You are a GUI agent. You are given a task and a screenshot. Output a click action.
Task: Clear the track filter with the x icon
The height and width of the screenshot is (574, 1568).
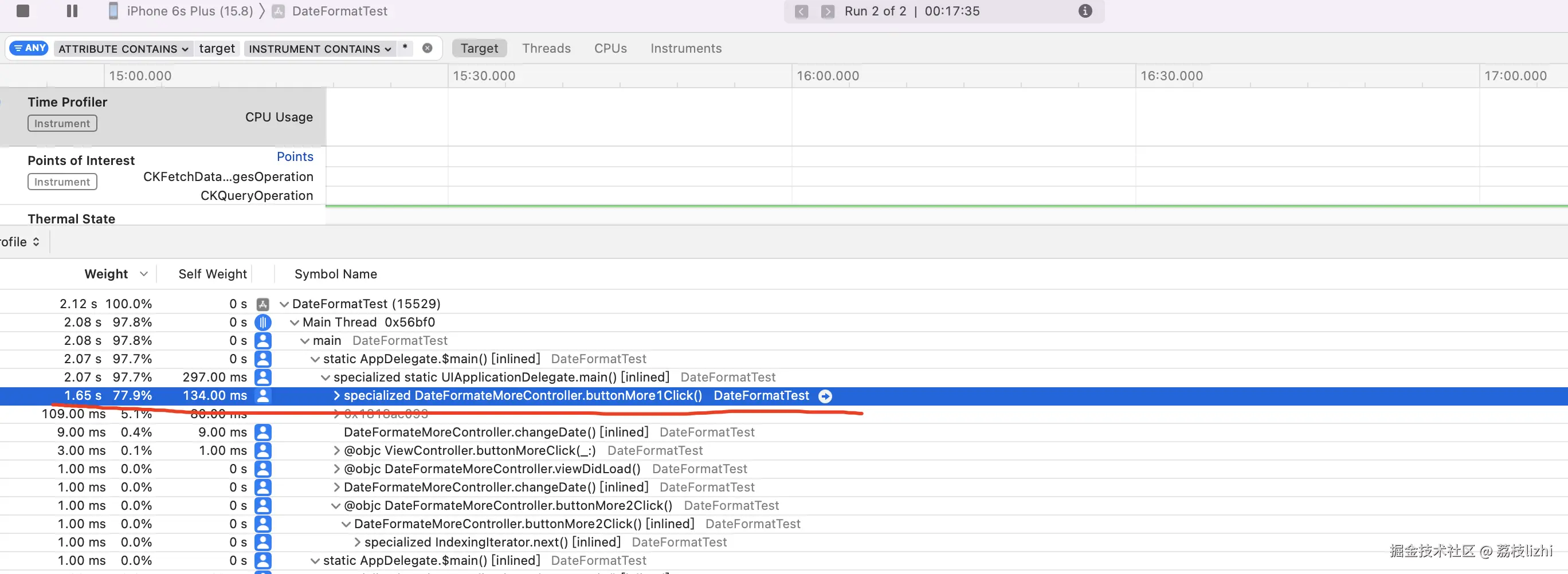[x=428, y=48]
